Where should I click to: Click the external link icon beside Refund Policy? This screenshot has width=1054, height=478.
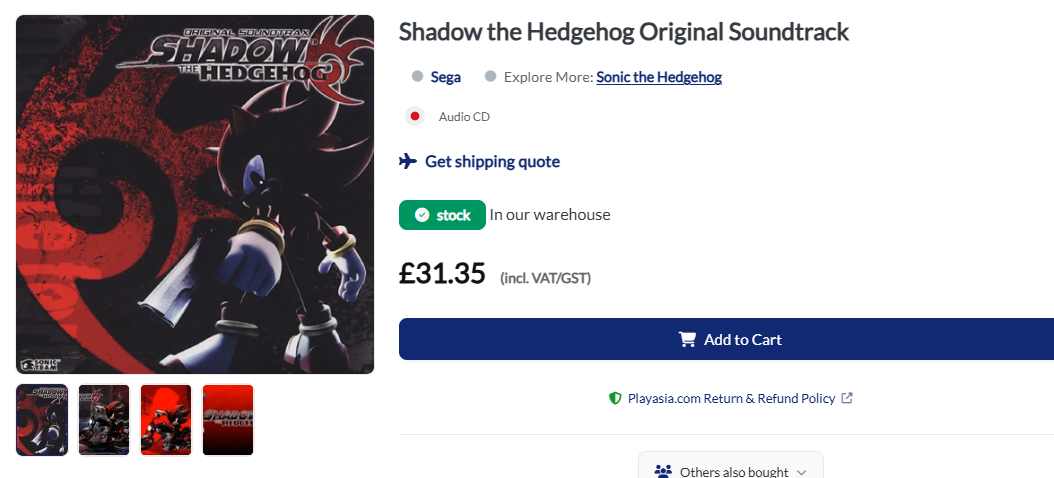(847, 398)
